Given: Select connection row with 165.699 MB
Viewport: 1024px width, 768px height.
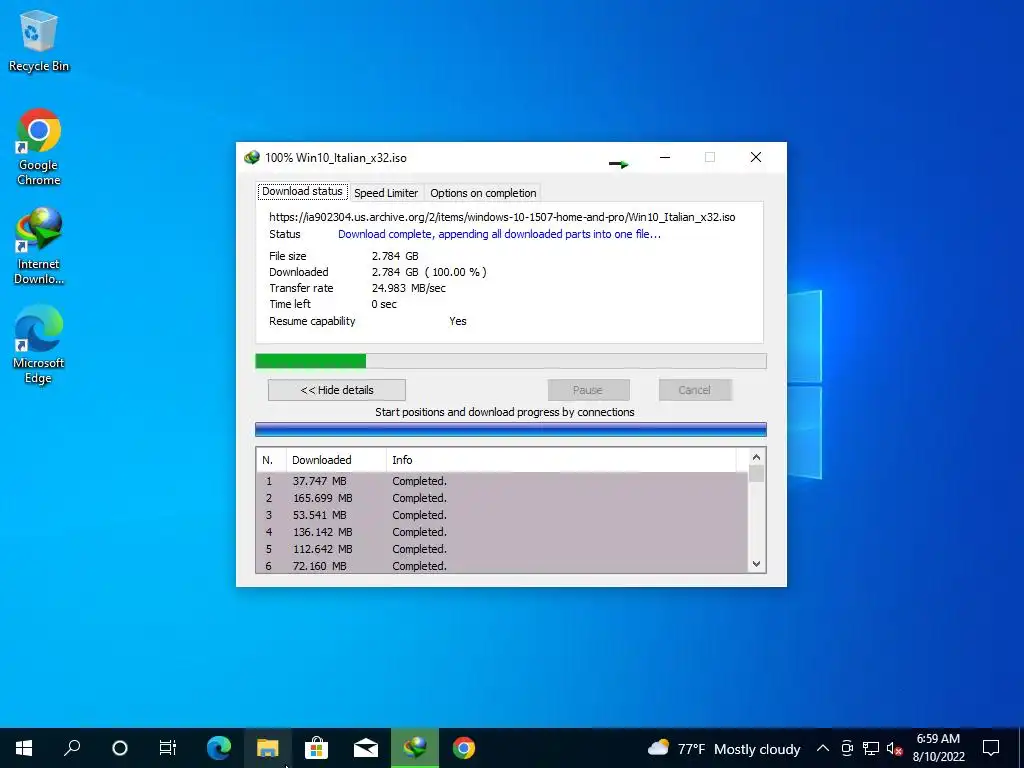Looking at the screenshot, I should (502, 498).
